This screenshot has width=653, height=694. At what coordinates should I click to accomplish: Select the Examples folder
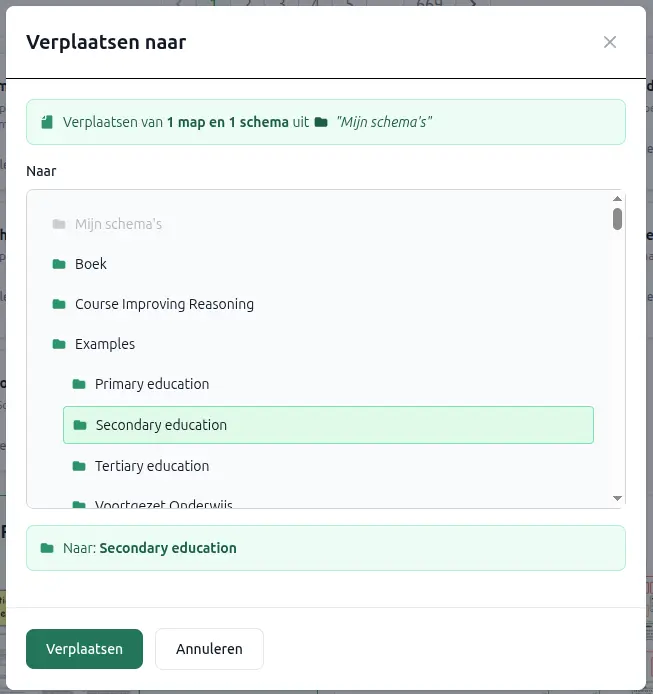105,344
